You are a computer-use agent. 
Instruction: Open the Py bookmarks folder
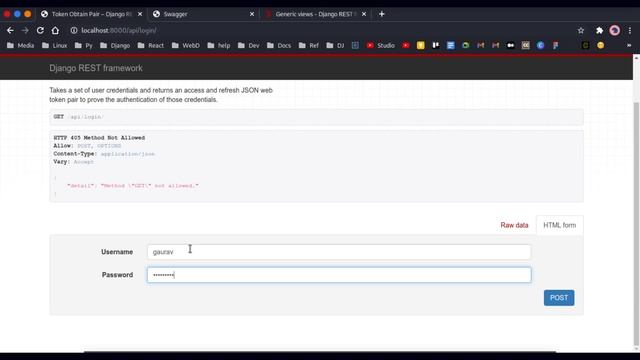click(84, 45)
